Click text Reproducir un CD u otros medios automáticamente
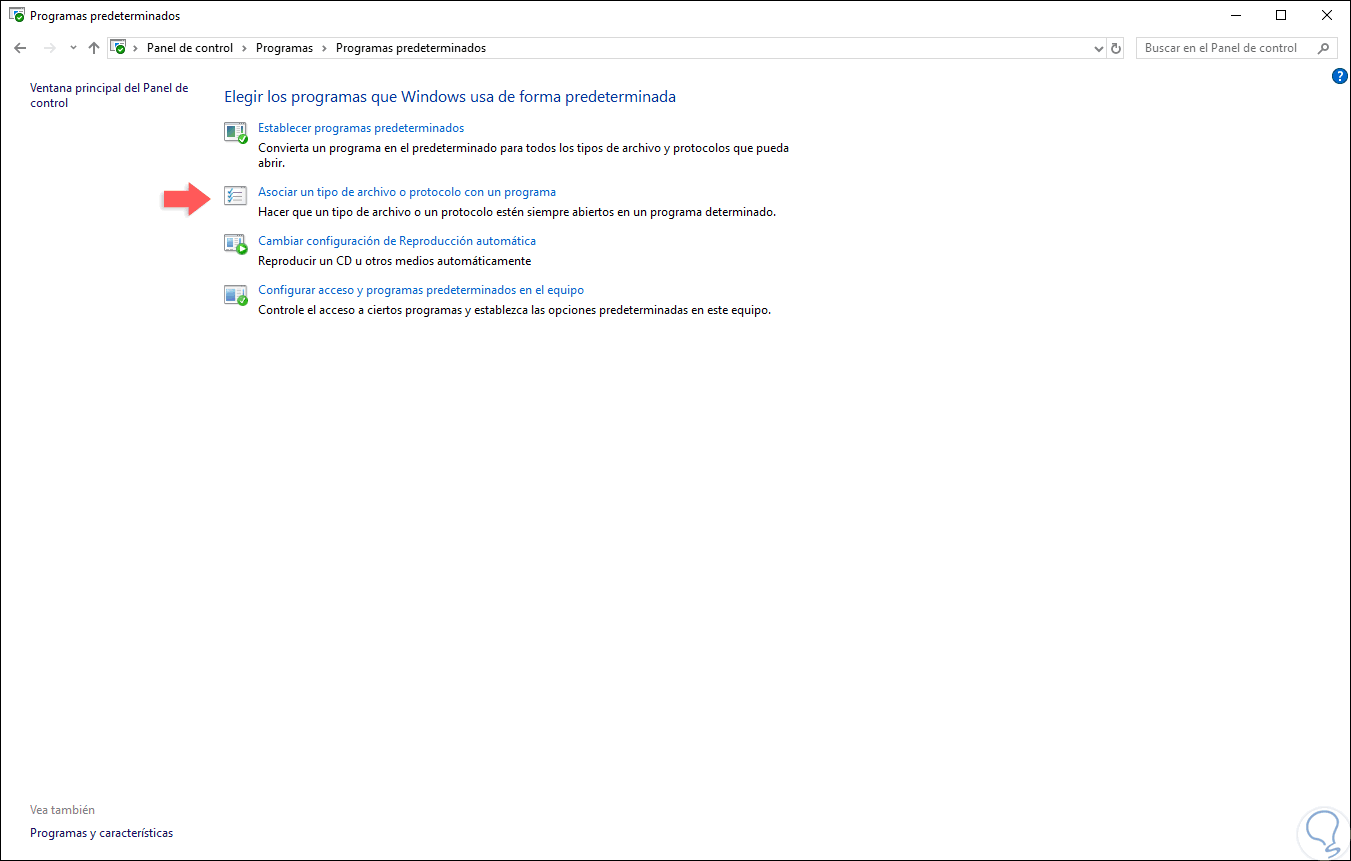Screen dimensions: 1351x861 (x=395, y=261)
